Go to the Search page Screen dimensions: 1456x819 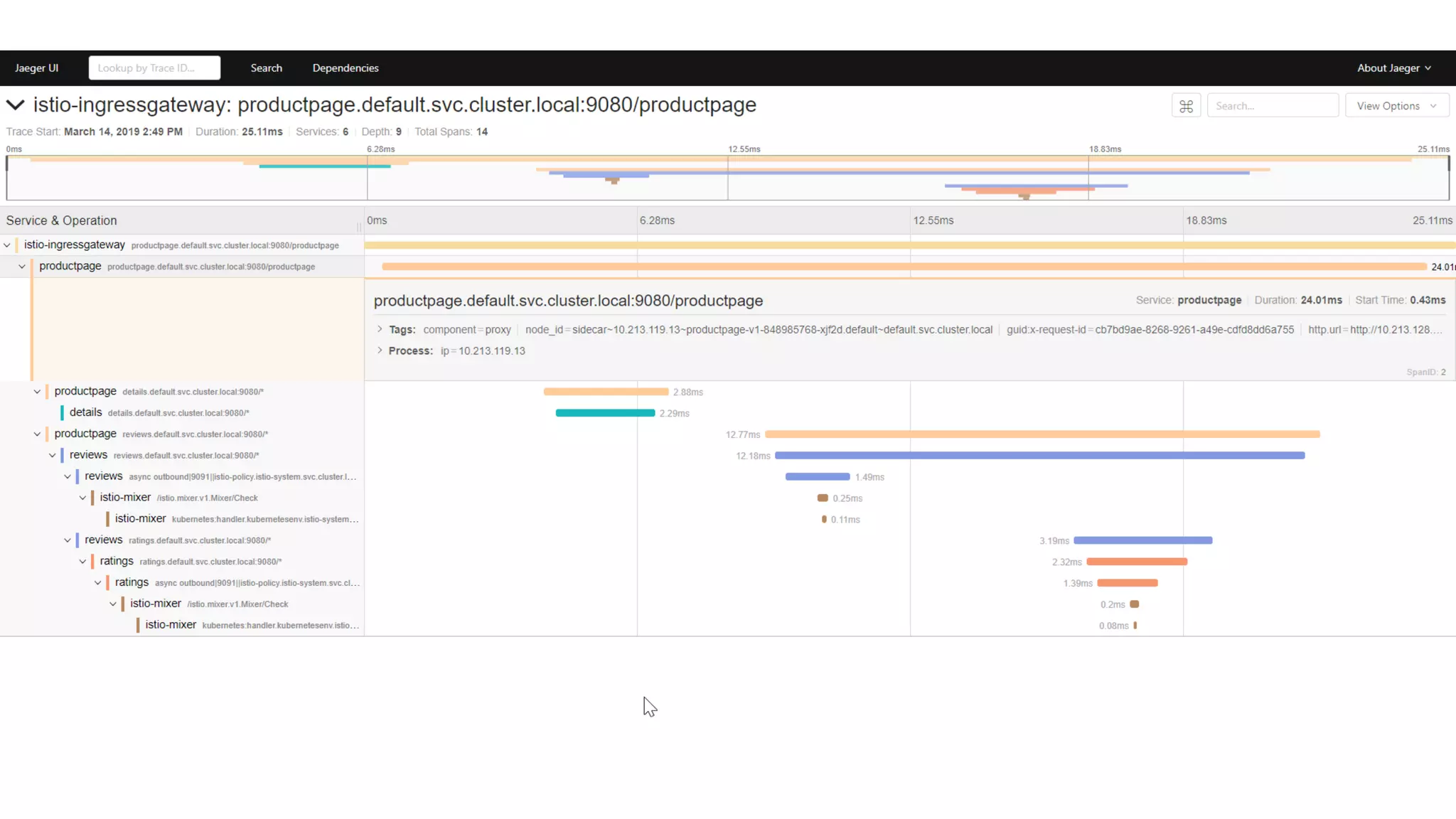(x=266, y=68)
